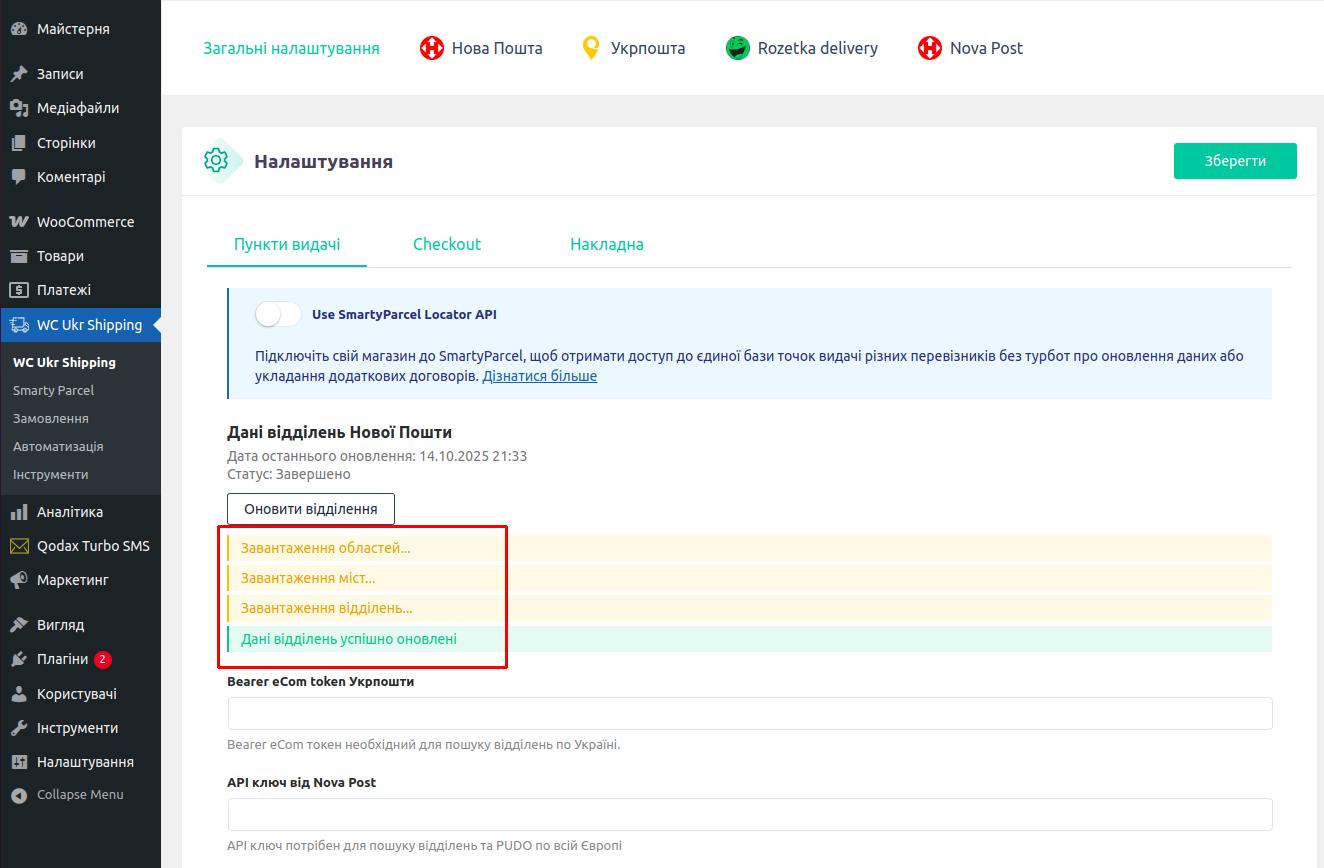Click the WooCommerce icon in sidebar
This screenshot has height=868, width=1324.
pos(19,222)
